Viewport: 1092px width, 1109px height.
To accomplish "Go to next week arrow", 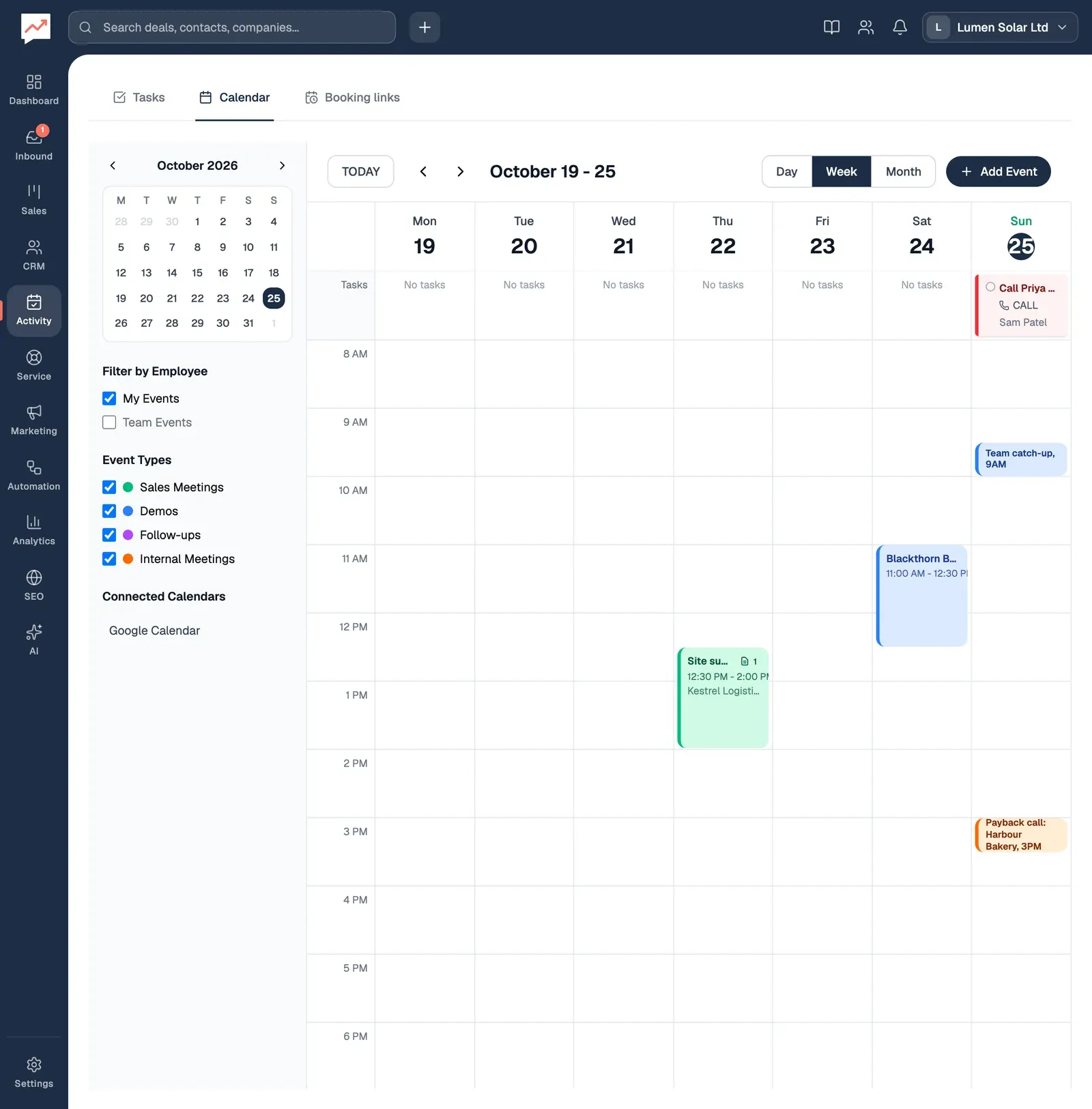I will click(461, 171).
